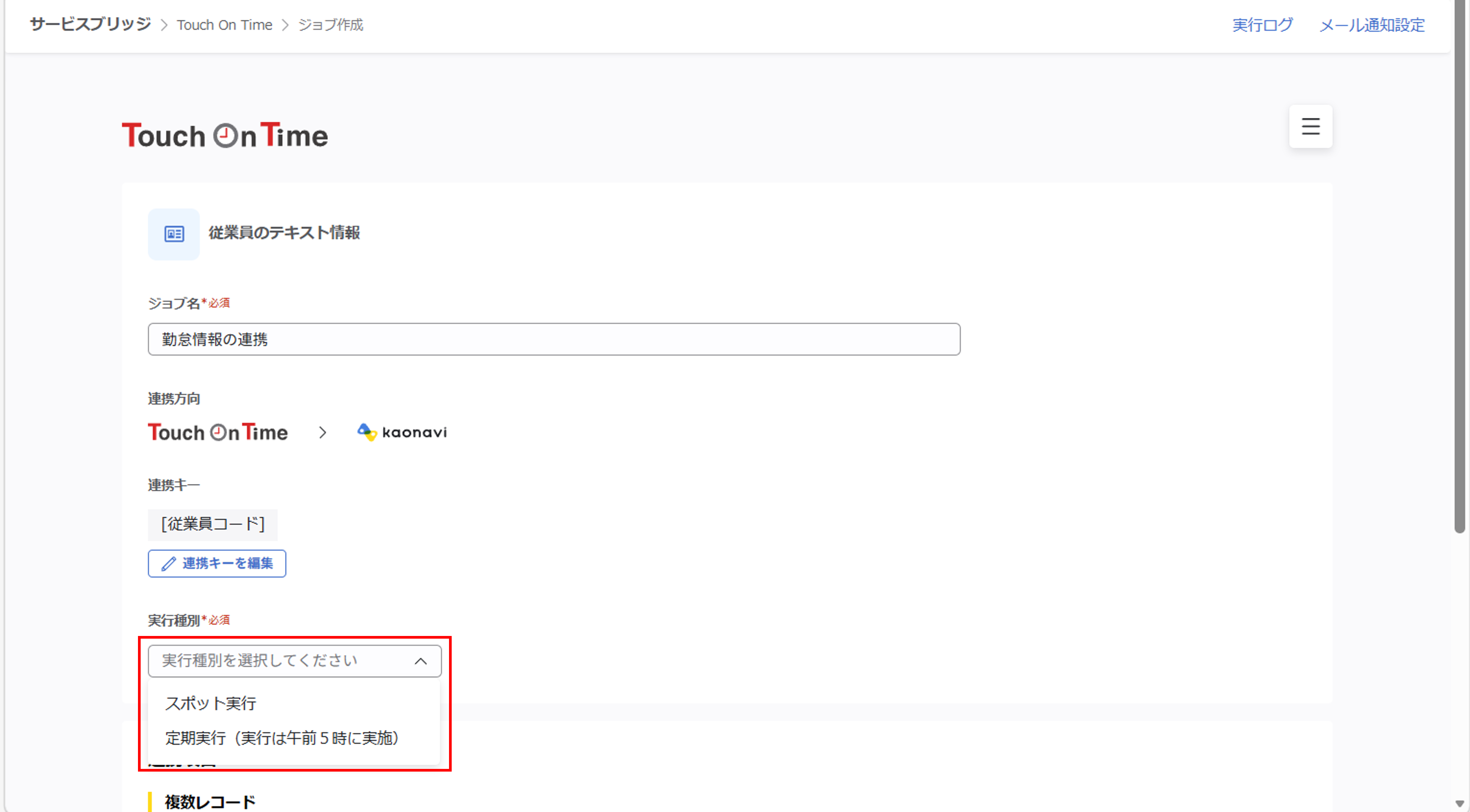This screenshot has height=812, width=1470.
Task: Click the Touch On Time logo under 連携方向
Action: click(217, 432)
